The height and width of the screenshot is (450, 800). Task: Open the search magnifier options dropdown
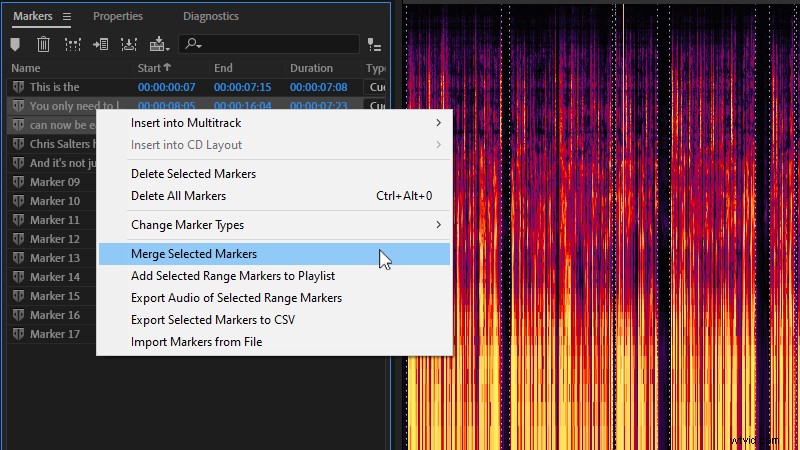(x=193, y=44)
